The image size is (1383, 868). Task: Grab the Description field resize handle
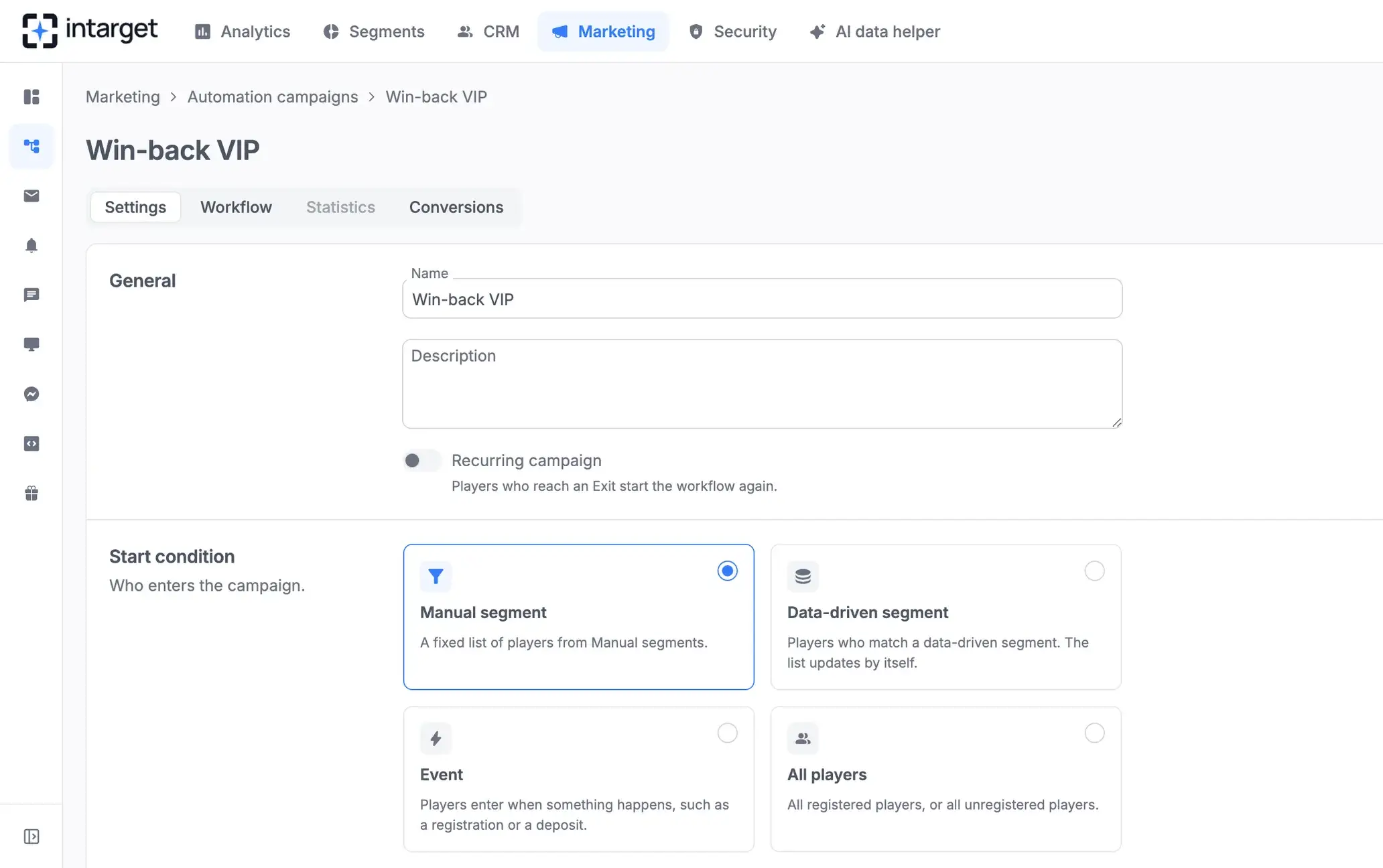[1116, 422]
